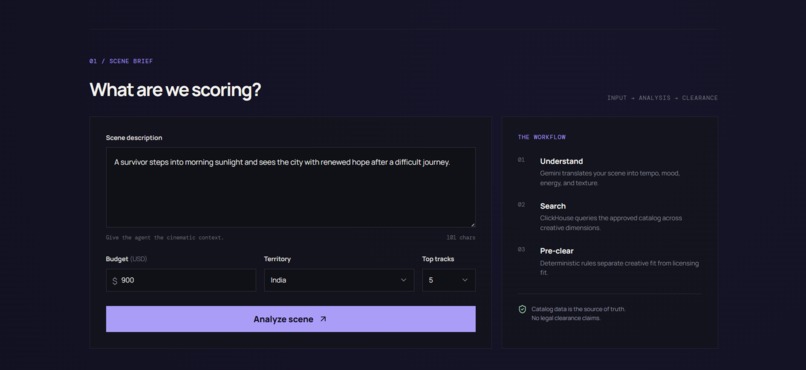Click the Understand workflow step heading
Image resolution: width=806 pixels, height=370 pixels.
pyautogui.click(x=561, y=161)
